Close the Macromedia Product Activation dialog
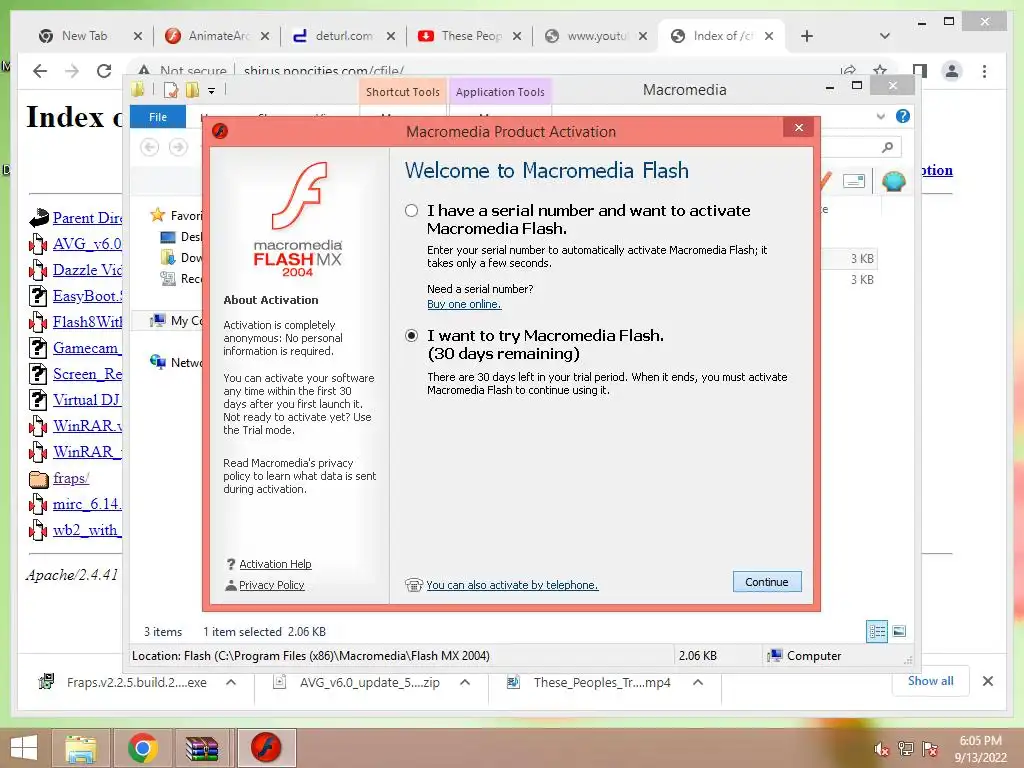Image resolution: width=1024 pixels, height=768 pixels. [x=799, y=128]
